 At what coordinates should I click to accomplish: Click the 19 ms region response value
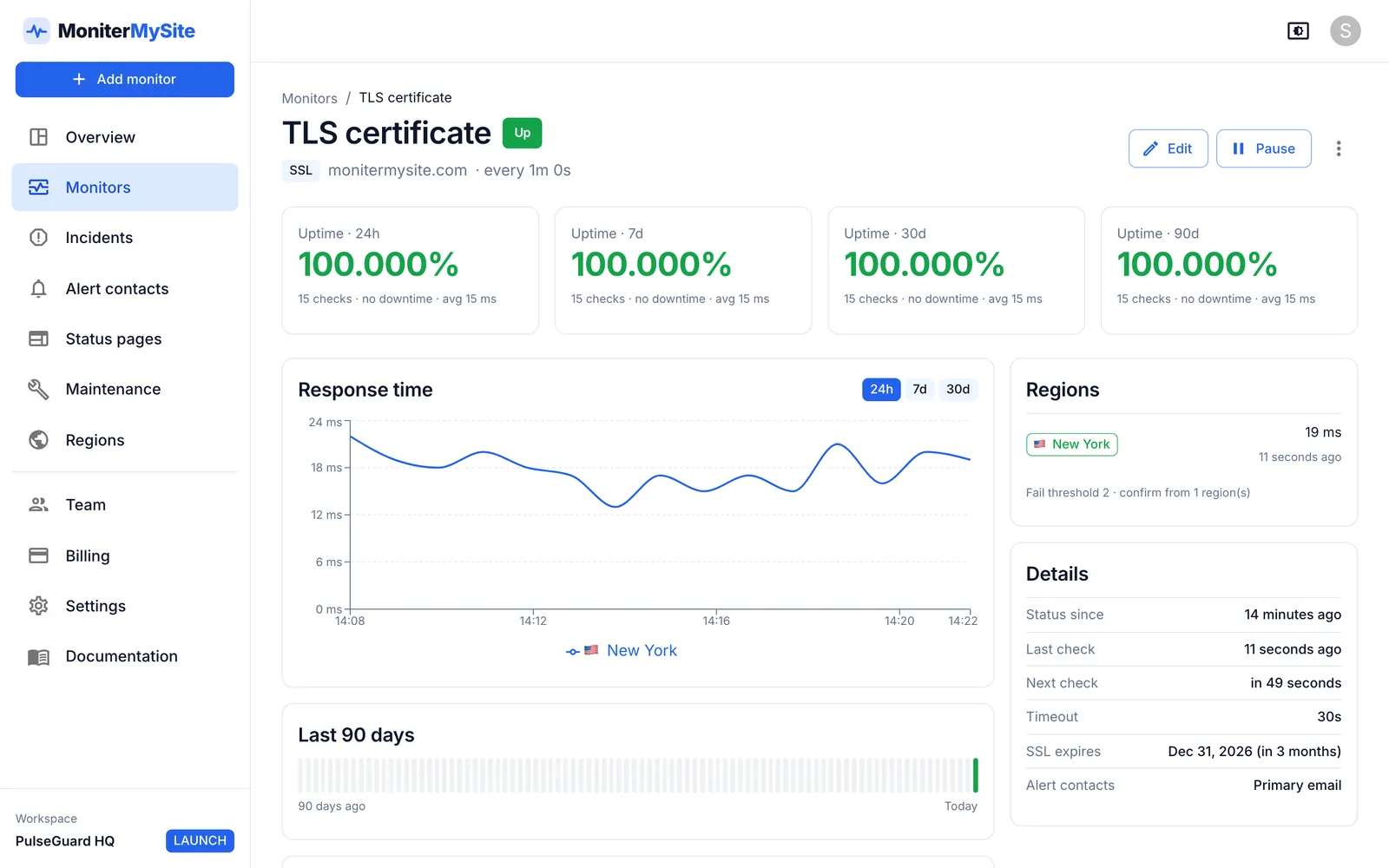[x=1323, y=432]
